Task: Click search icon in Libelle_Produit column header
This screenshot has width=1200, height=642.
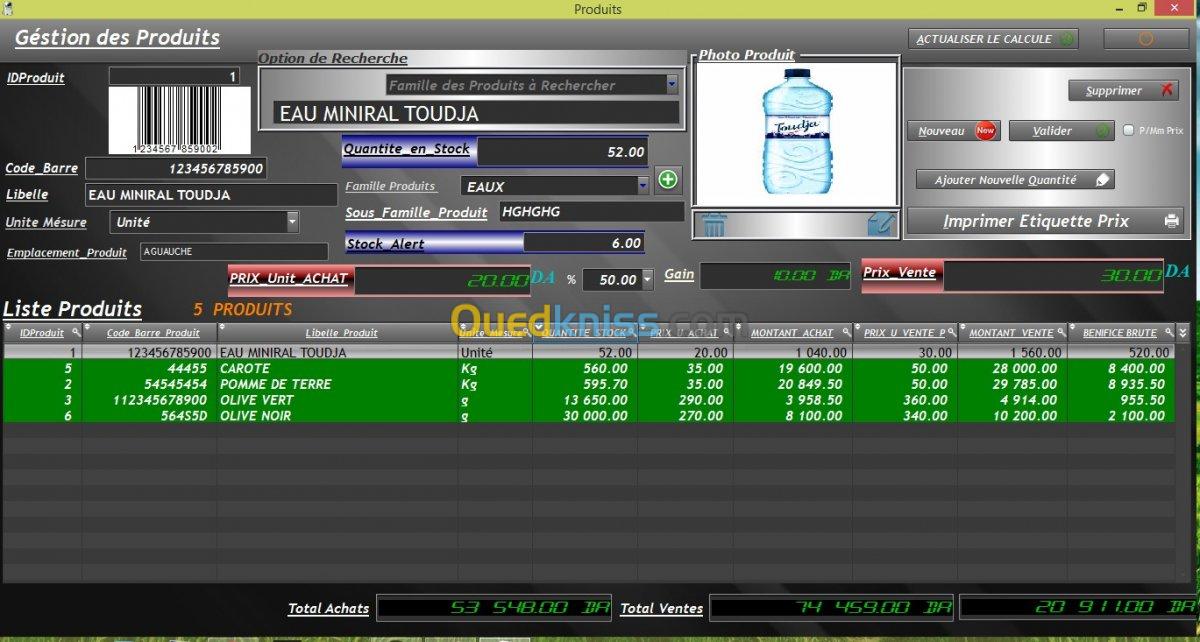Action: coord(448,332)
